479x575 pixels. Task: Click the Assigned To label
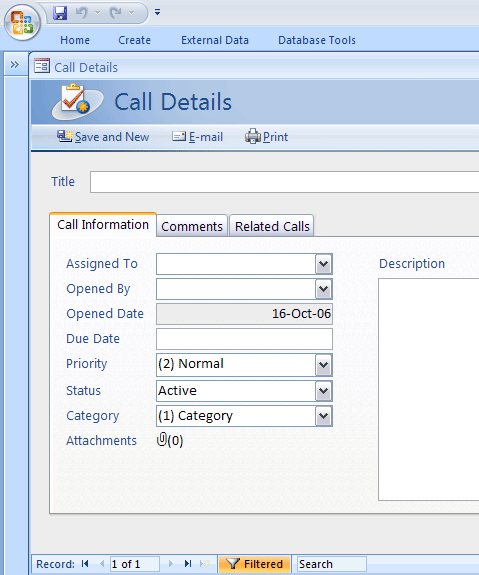[102, 264]
